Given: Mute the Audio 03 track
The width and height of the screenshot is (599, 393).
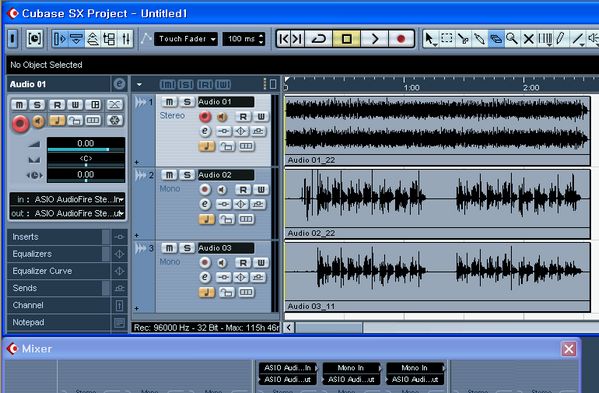Looking at the screenshot, I should click(x=169, y=248).
